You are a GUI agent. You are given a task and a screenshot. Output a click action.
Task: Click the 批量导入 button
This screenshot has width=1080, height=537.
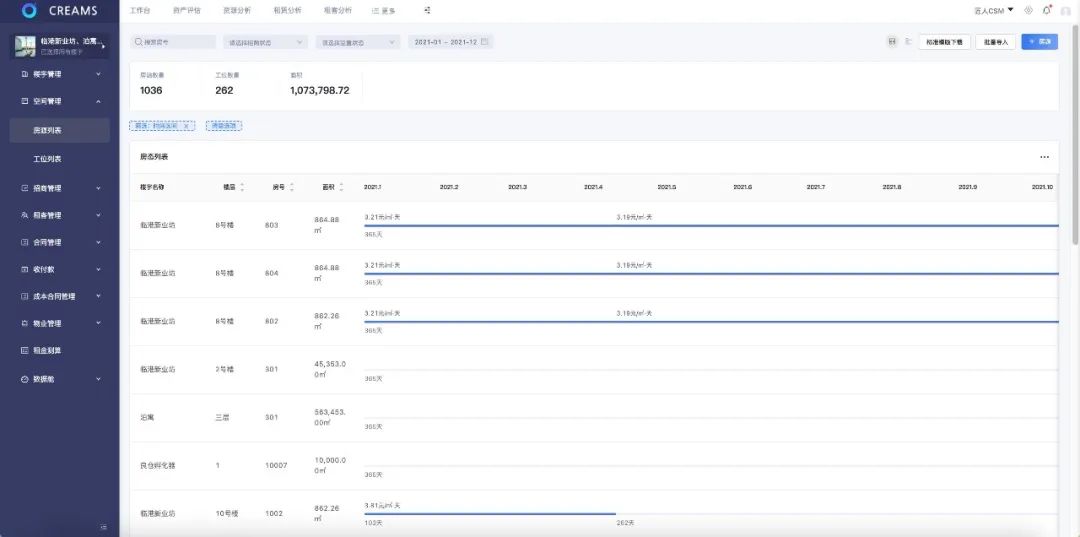[x=996, y=42]
